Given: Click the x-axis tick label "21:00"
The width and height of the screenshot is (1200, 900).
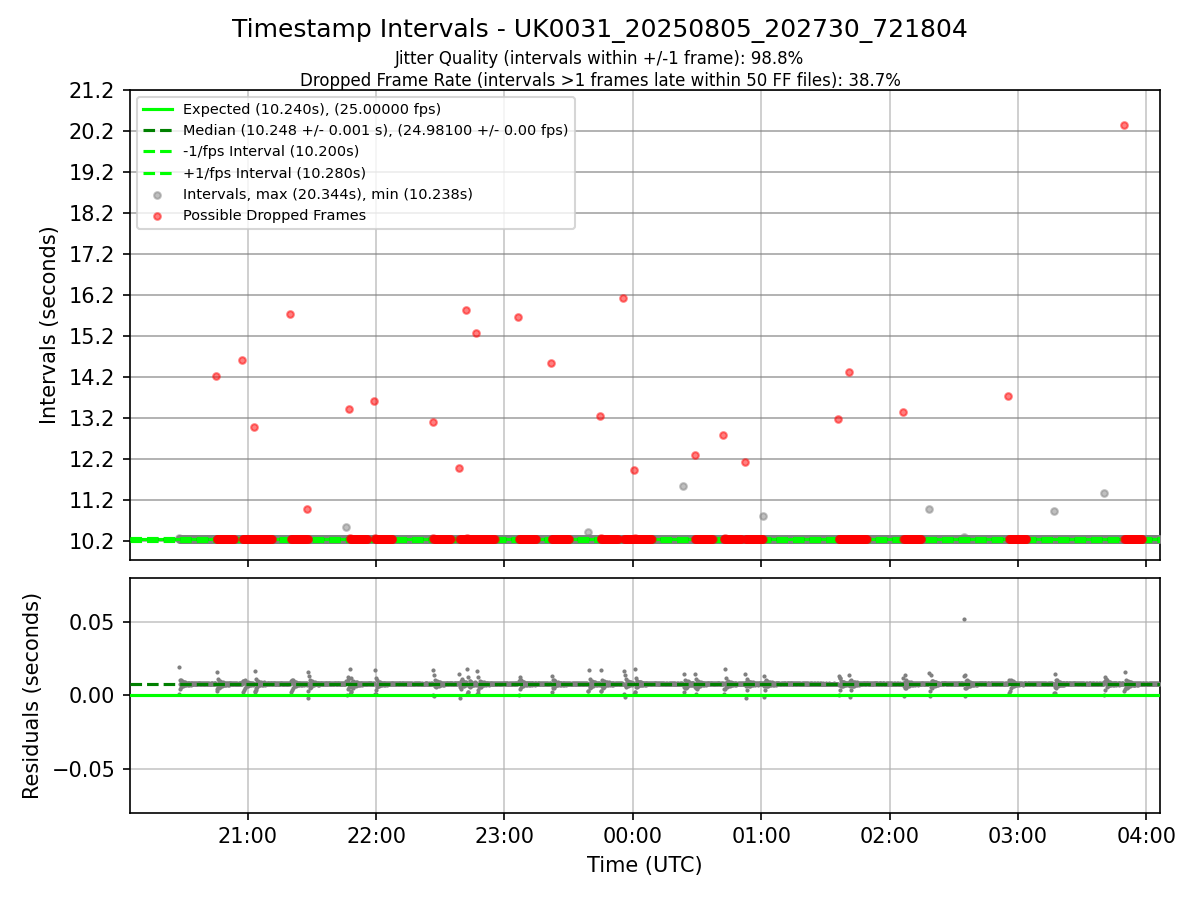Looking at the screenshot, I should coord(248,836).
